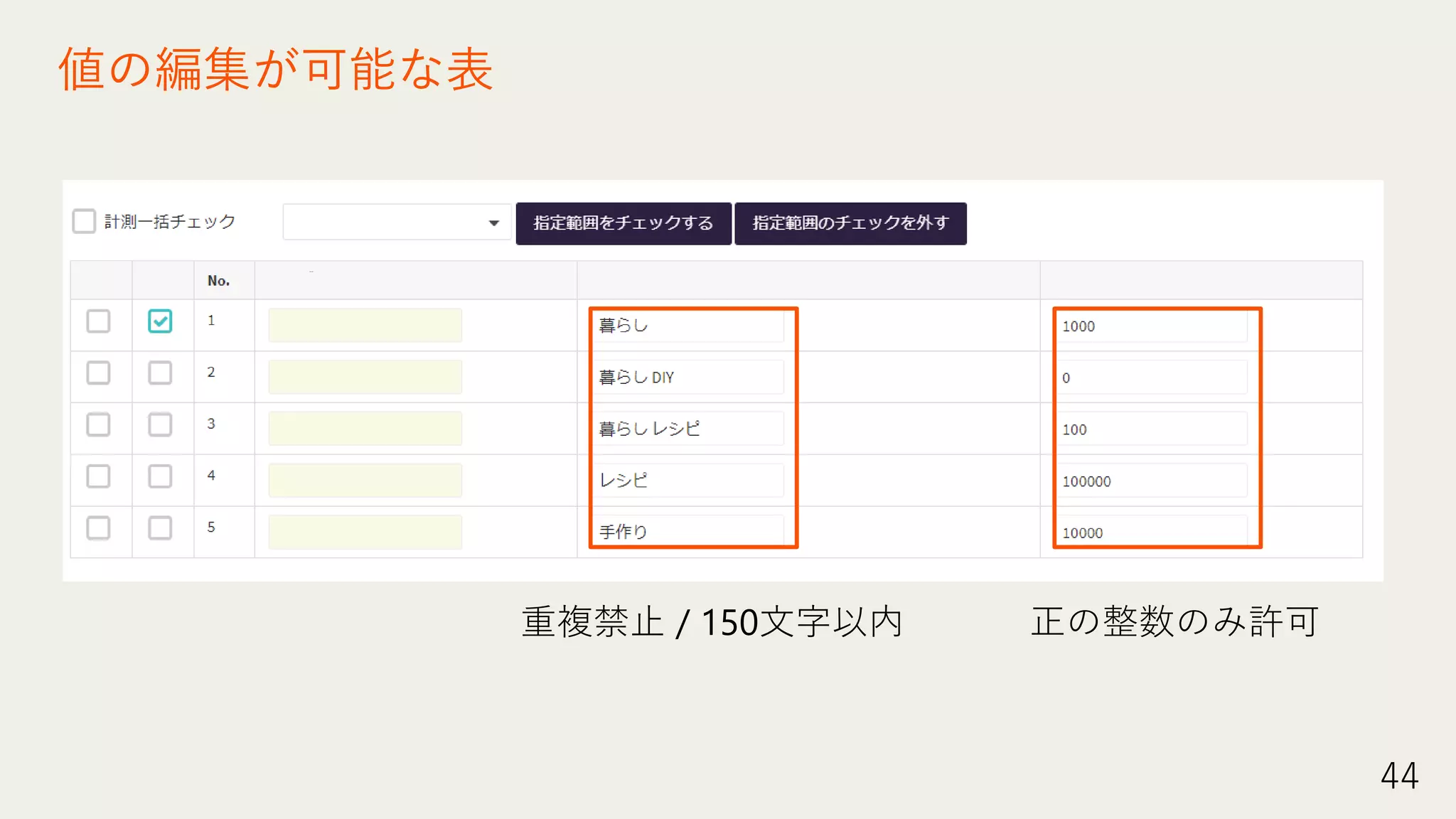
Task: Select the yellow field in row 2
Action: point(365,377)
